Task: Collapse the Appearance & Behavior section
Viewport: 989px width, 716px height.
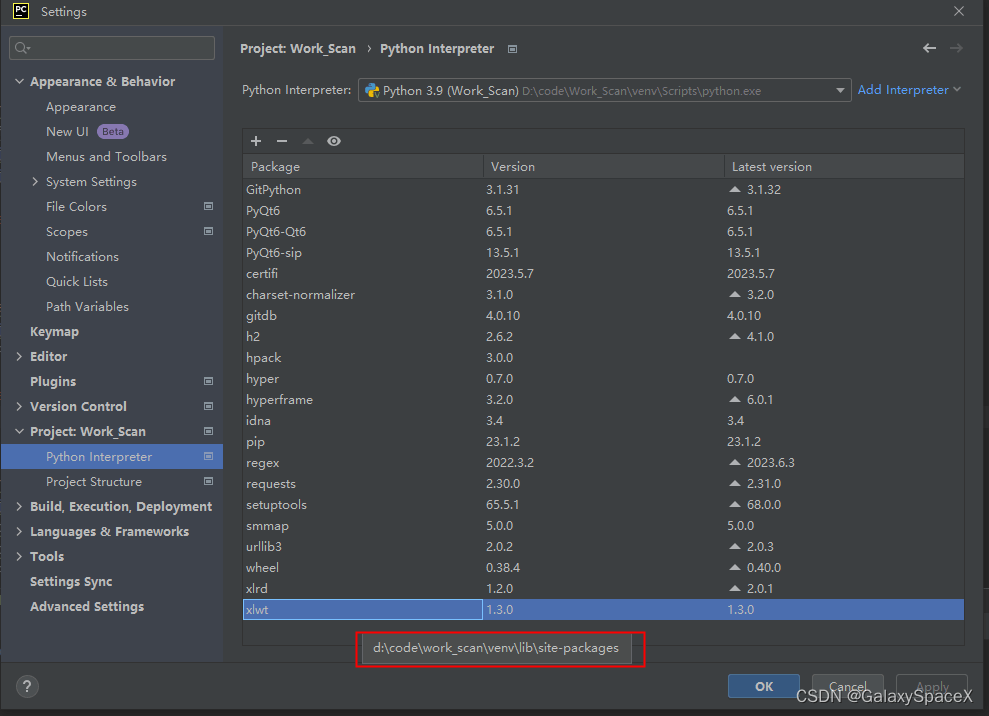Action: tap(19, 81)
